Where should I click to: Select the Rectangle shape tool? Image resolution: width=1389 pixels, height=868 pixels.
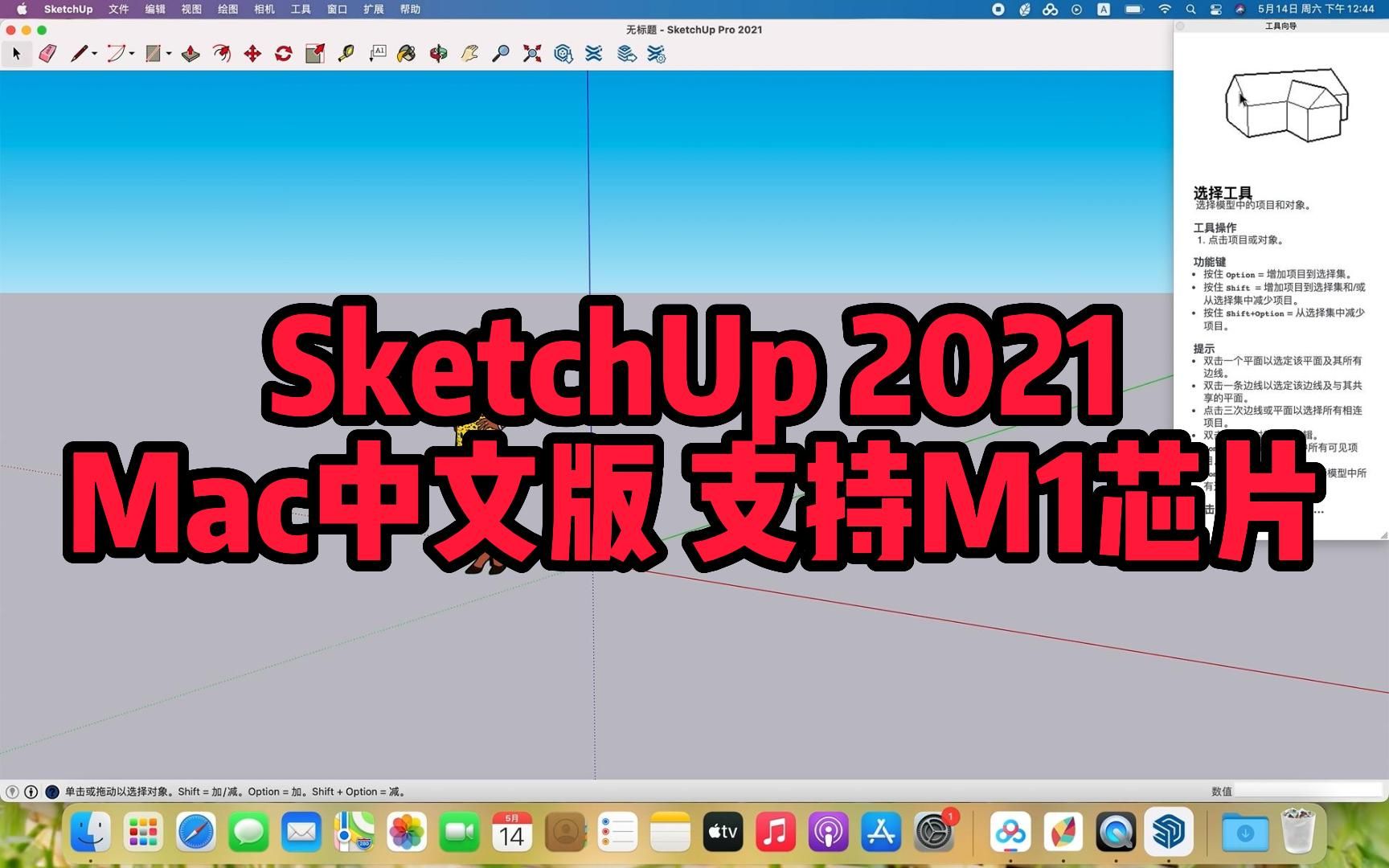coord(153,54)
